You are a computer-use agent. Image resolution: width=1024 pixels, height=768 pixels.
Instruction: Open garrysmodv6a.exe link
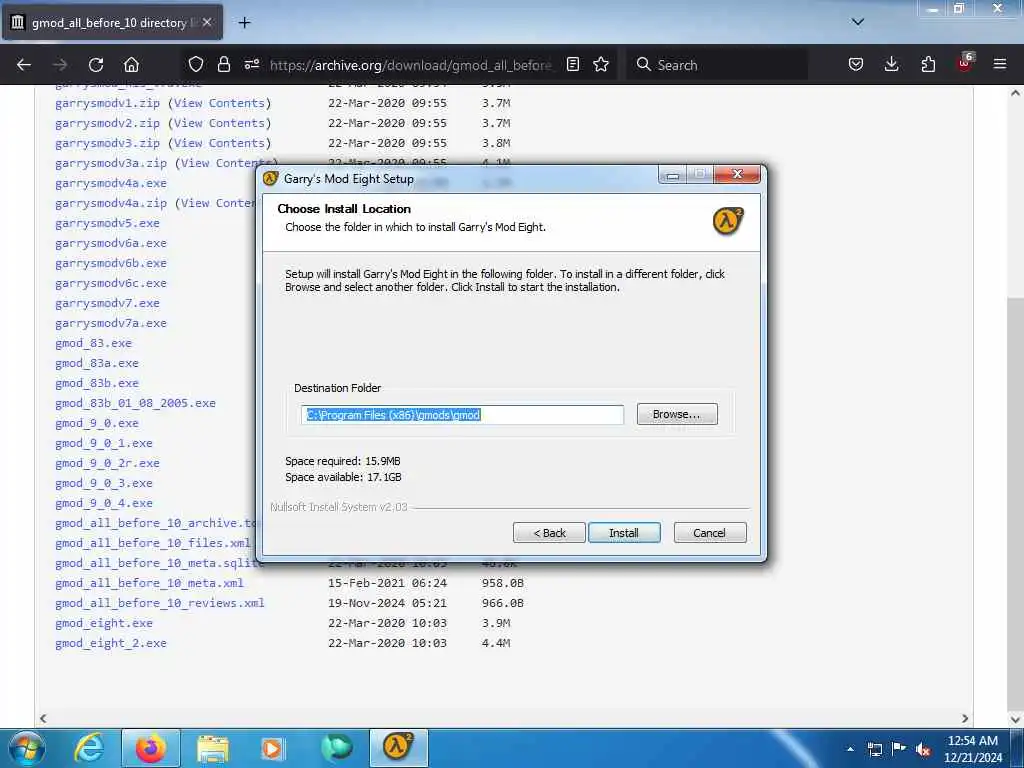coord(111,243)
